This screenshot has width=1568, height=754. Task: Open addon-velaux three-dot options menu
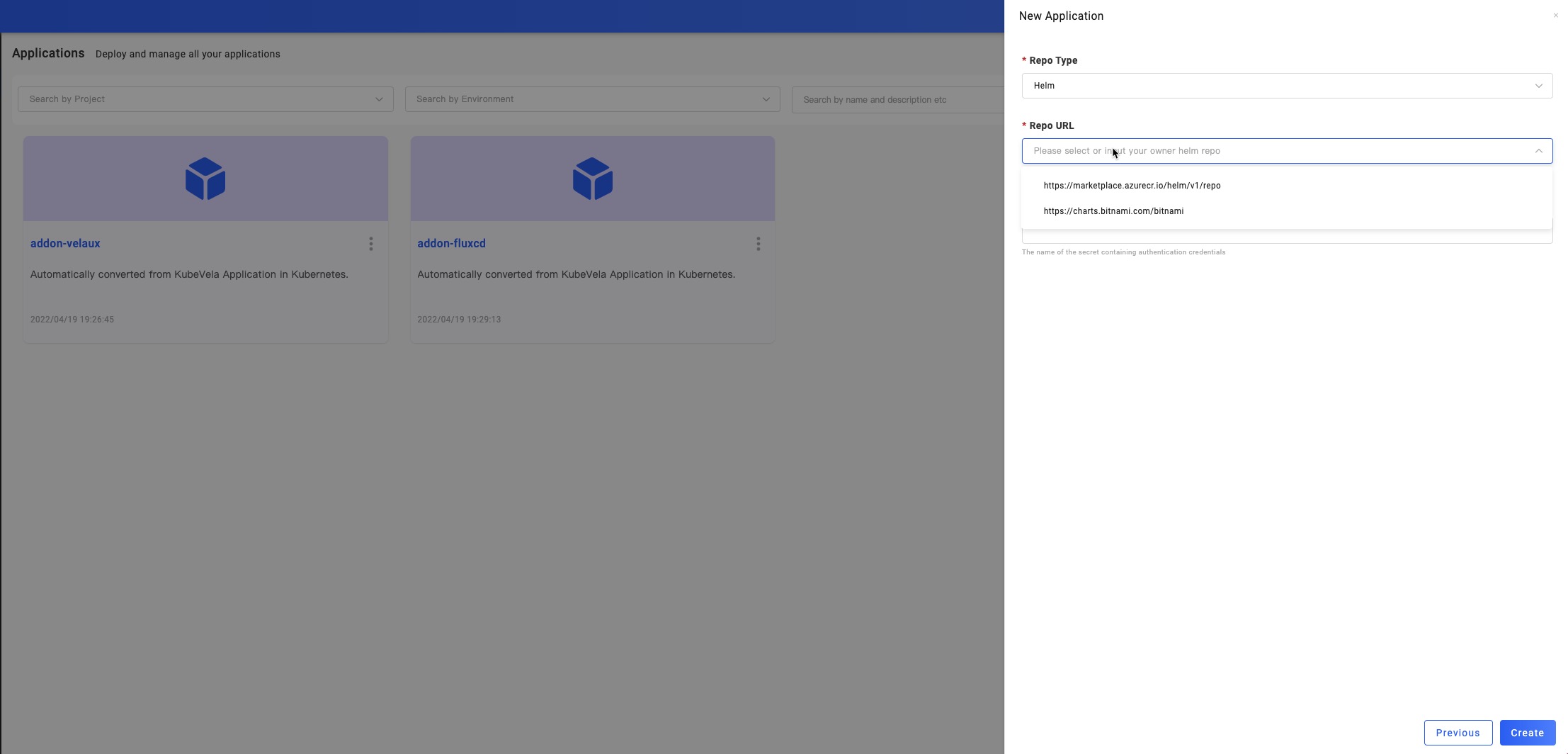pyautogui.click(x=371, y=244)
